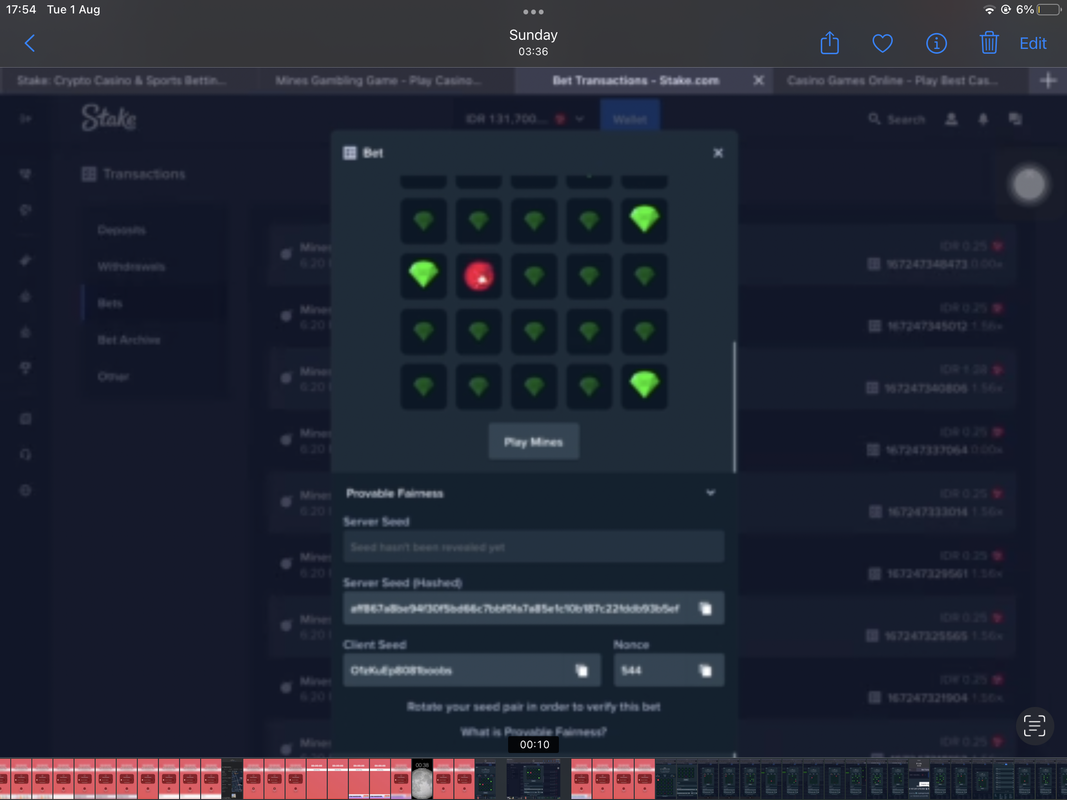Screen dimensions: 1067x800
Task: Select Bets in transactions menu
Action: 110,303
